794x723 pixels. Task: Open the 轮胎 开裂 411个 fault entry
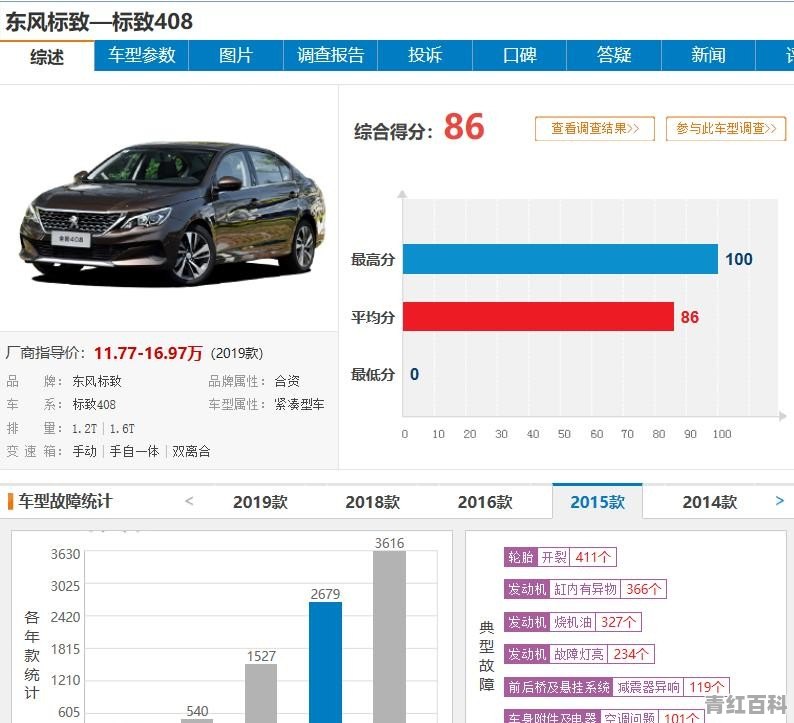coord(560,557)
